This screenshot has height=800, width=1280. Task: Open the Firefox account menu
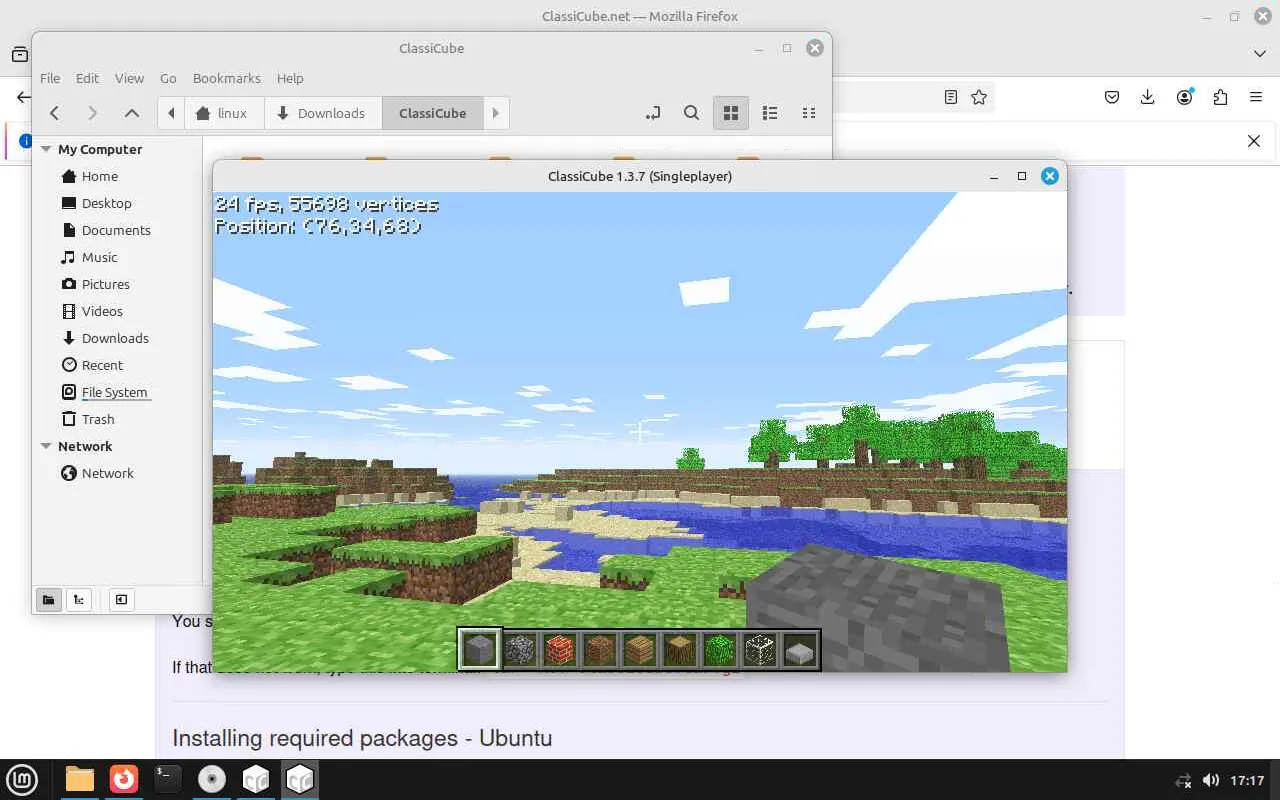tap(1184, 97)
